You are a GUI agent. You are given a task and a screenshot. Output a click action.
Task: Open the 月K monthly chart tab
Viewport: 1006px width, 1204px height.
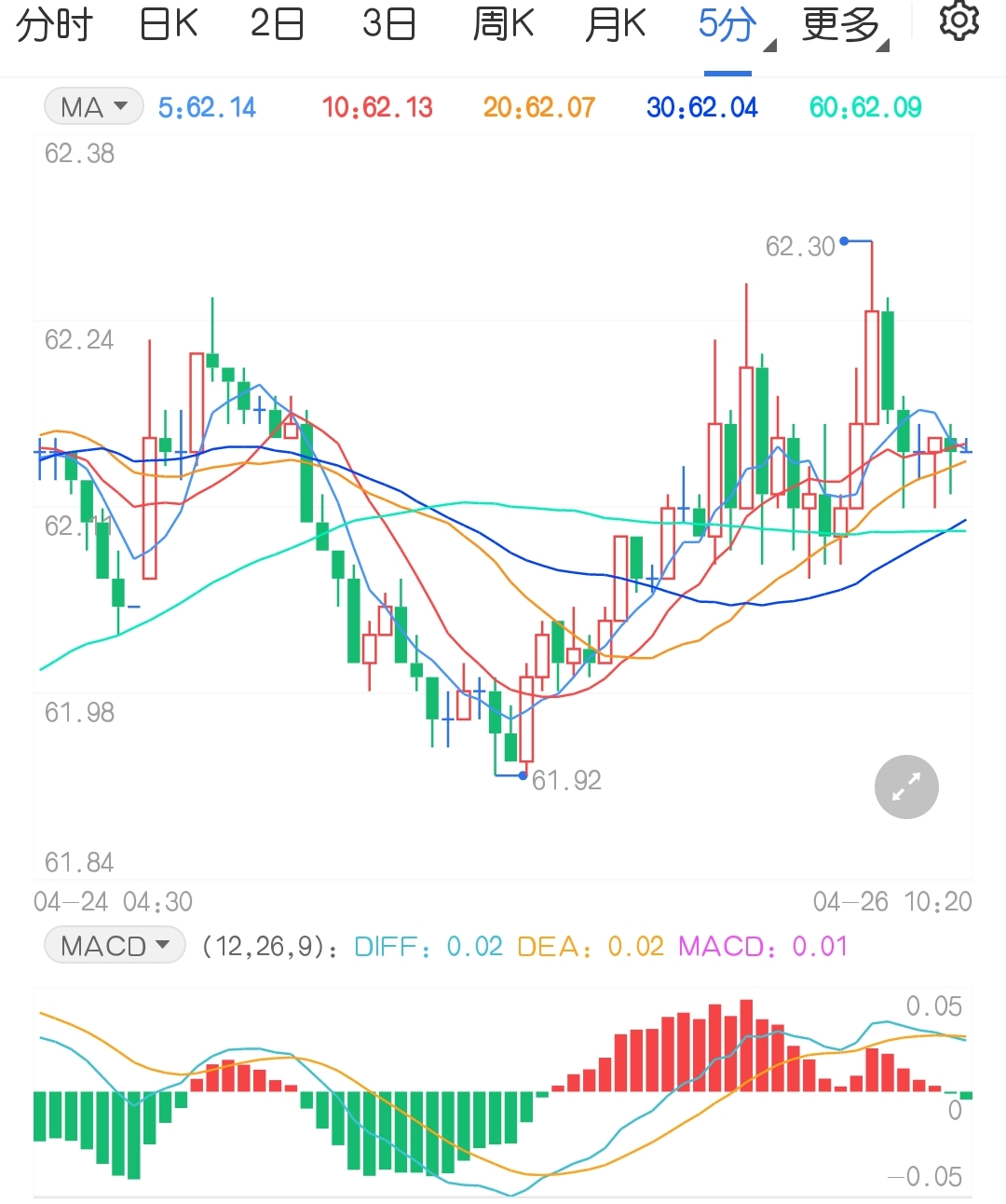point(613,24)
